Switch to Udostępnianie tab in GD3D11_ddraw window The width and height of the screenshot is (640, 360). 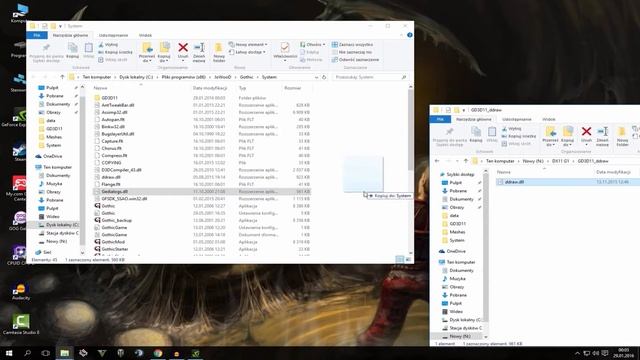pos(516,119)
